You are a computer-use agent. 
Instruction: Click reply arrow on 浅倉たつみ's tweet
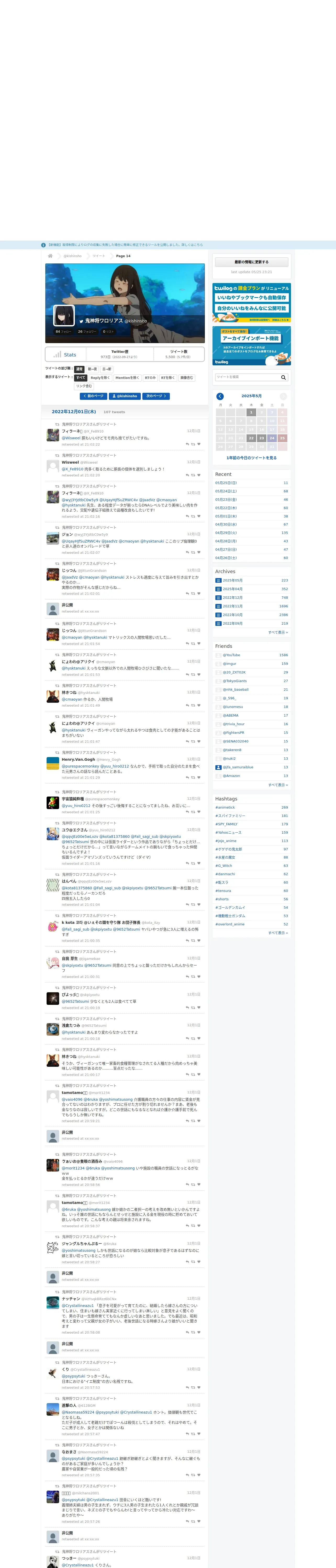coord(187,1039)
